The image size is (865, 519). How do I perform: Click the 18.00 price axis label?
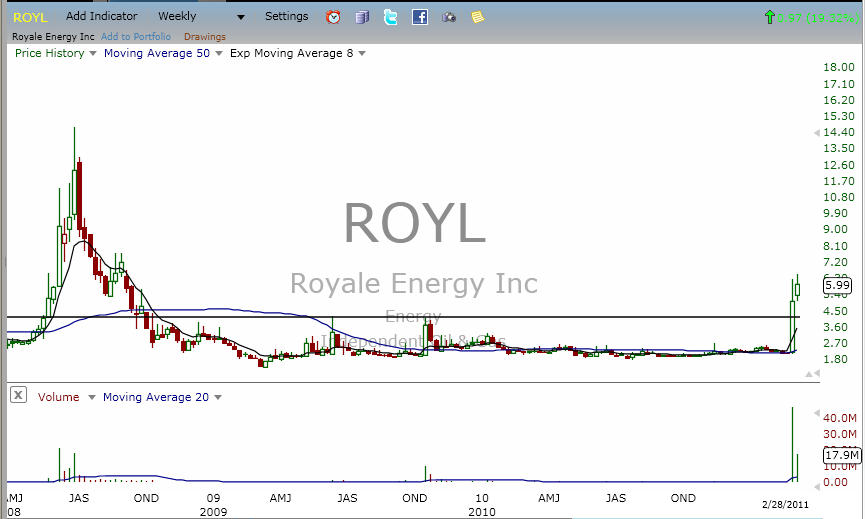click(839, 67)
